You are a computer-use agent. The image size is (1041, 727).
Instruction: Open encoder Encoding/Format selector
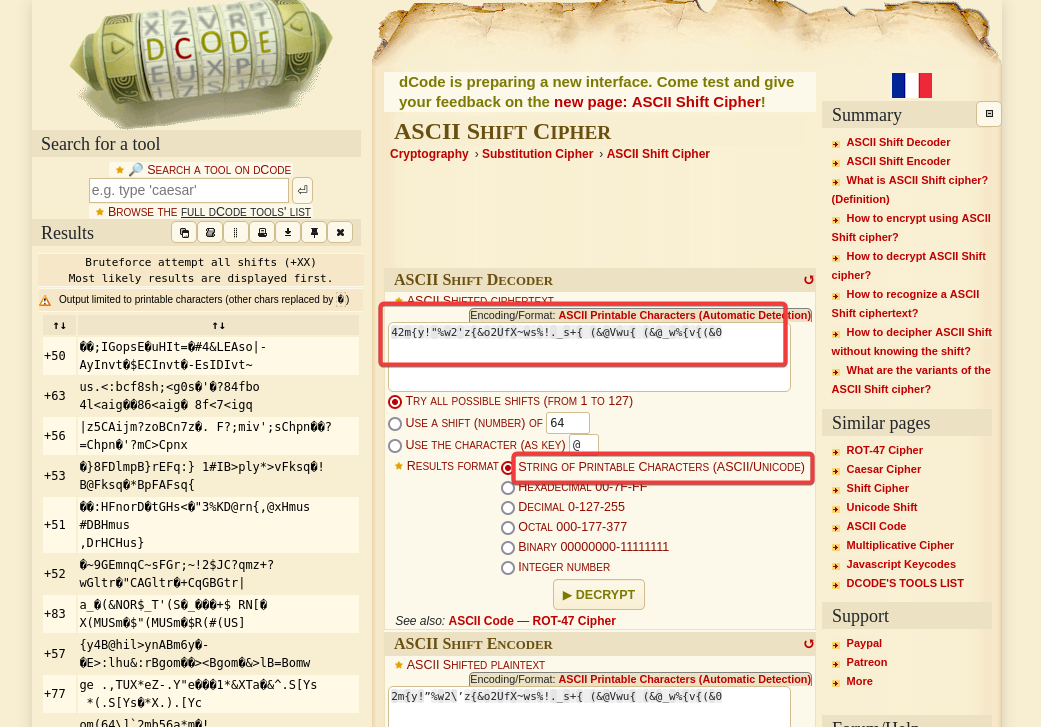[x=641, y=679]
